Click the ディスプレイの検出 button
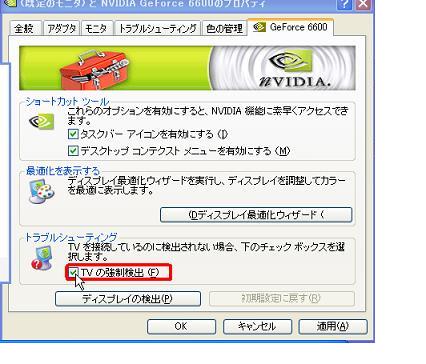This screenshot has width=426, height=364. 128,298
